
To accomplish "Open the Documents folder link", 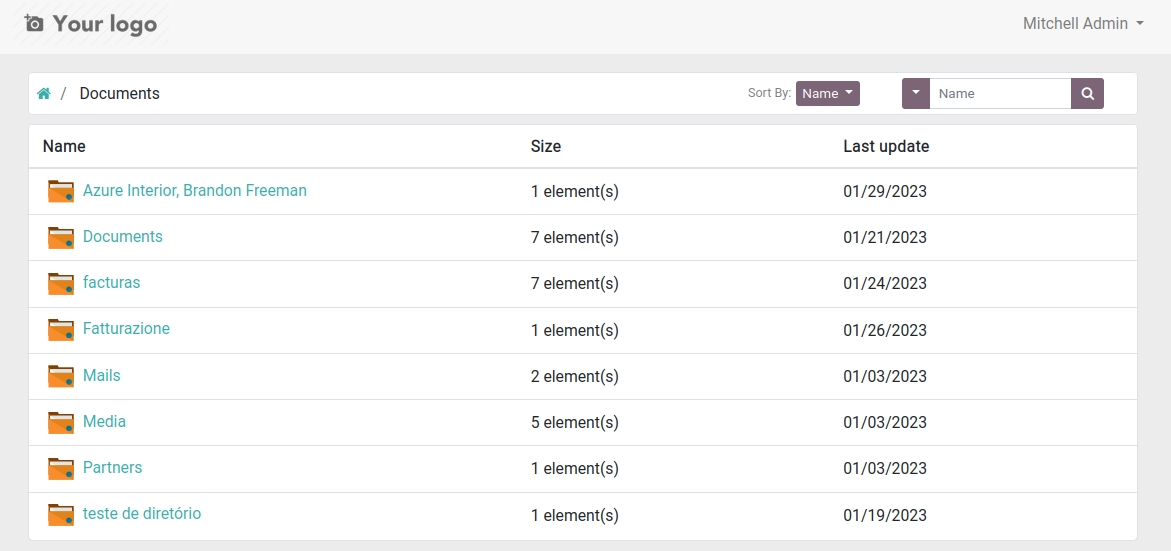I will [122, 237].
